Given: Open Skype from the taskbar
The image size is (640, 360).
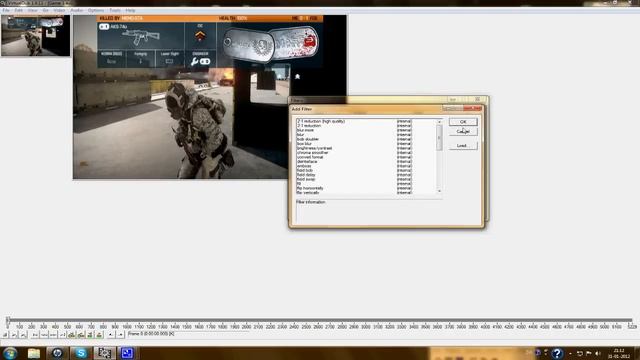Looking at the screenshot, I should [x=81, y=353].
